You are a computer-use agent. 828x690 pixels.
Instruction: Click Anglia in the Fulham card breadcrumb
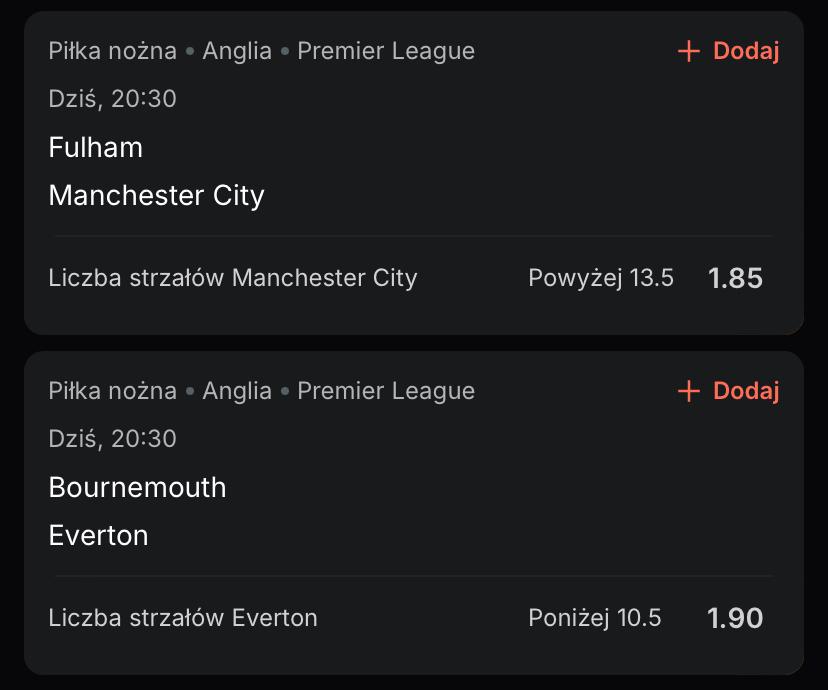[237, 51]
